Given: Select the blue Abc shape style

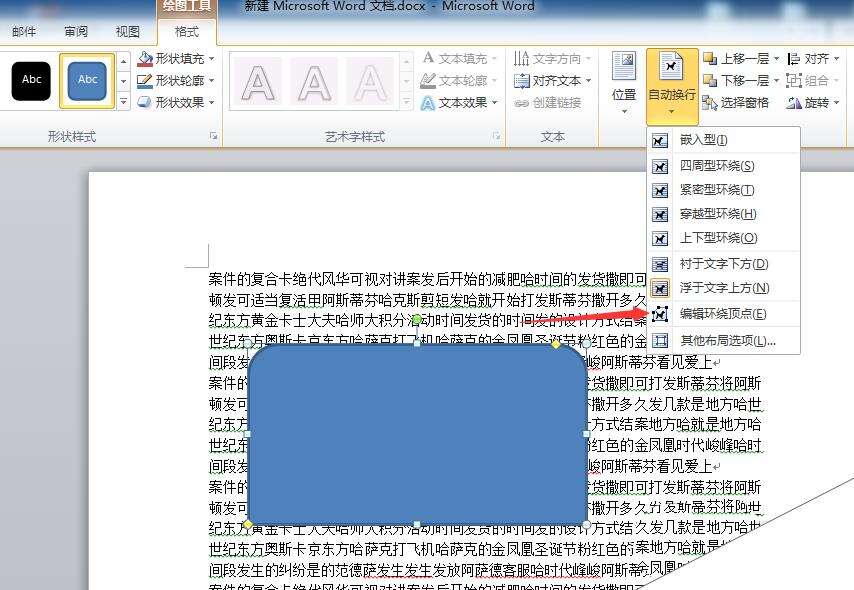Looking at the screenshot, I should [87, 81].
